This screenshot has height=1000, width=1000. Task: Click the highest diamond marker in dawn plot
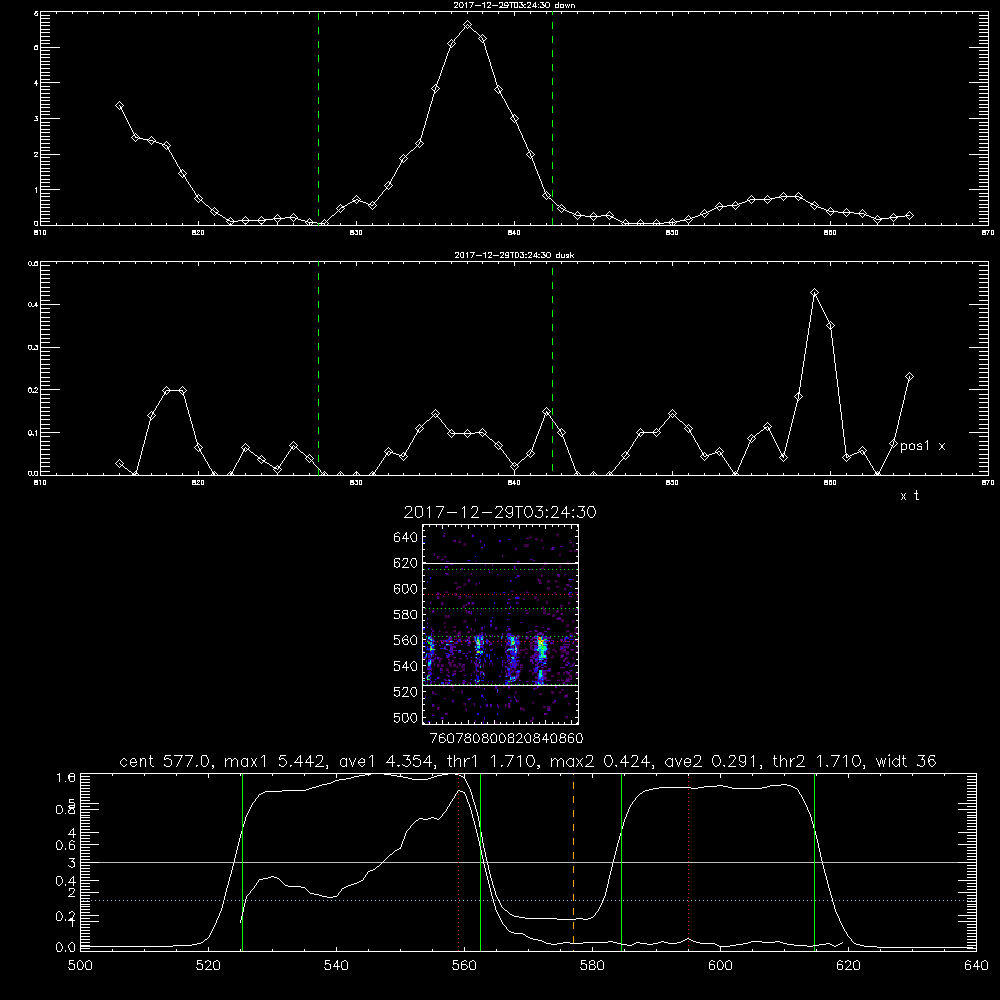coord(467,25)
